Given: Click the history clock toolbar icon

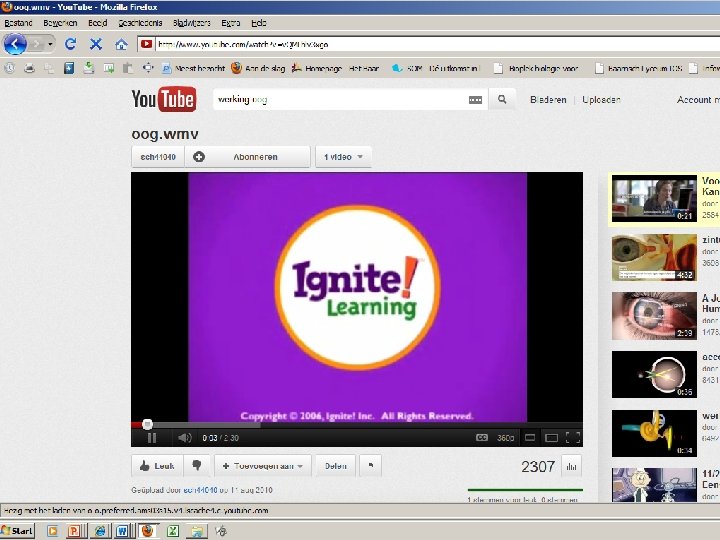Looking at the screenshot, I should point(10,68).
